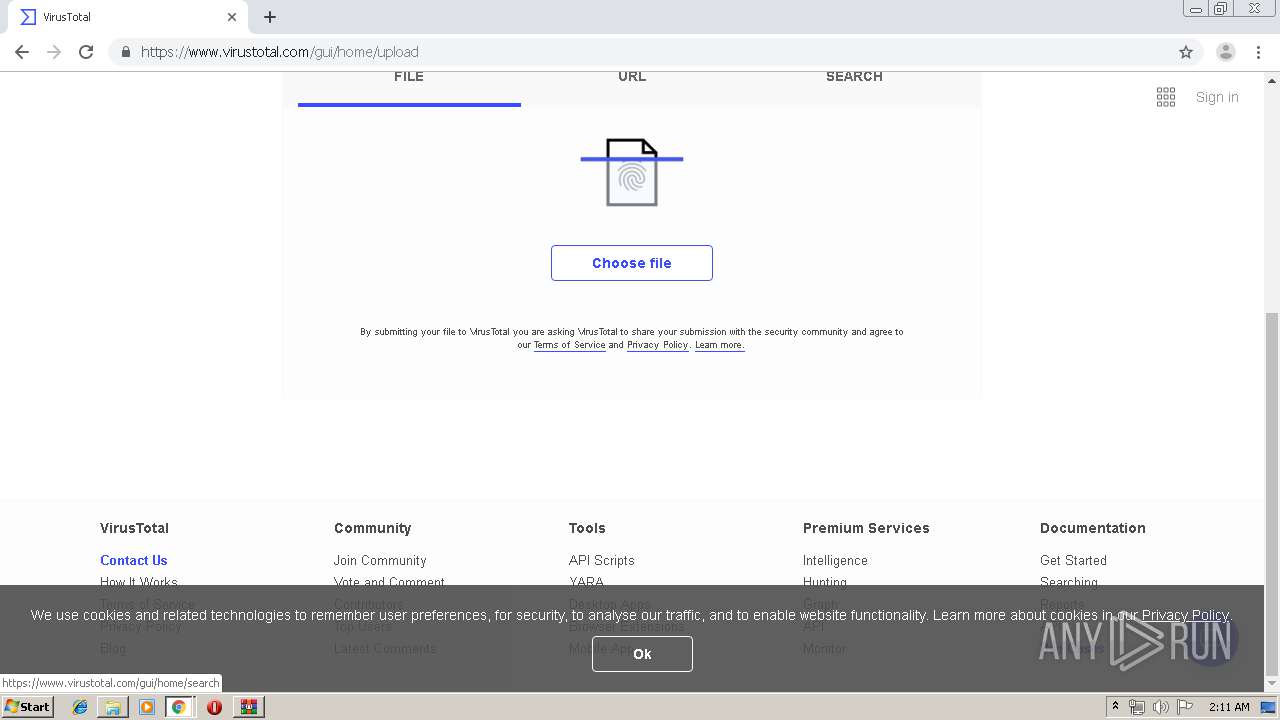The image size is (1280, 720).
Task: Click the browser back arrow
Action: [22, 52]
